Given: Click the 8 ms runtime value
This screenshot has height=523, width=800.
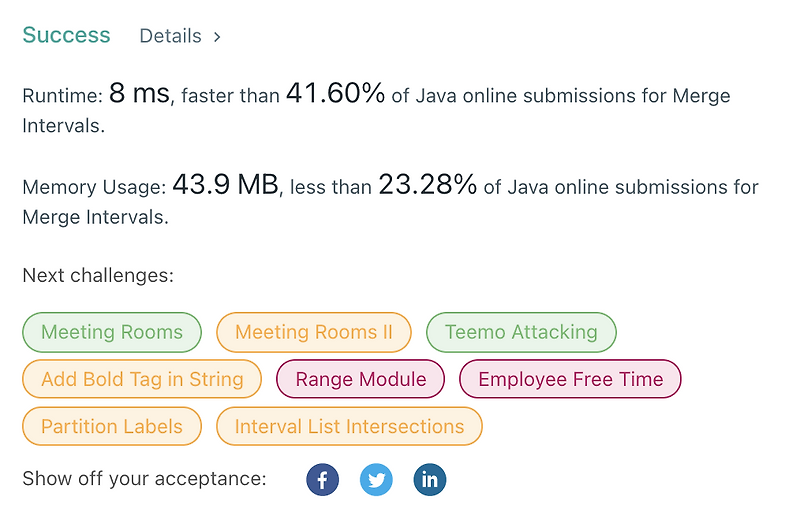Looking at the screenshot, I should [139, 95].
